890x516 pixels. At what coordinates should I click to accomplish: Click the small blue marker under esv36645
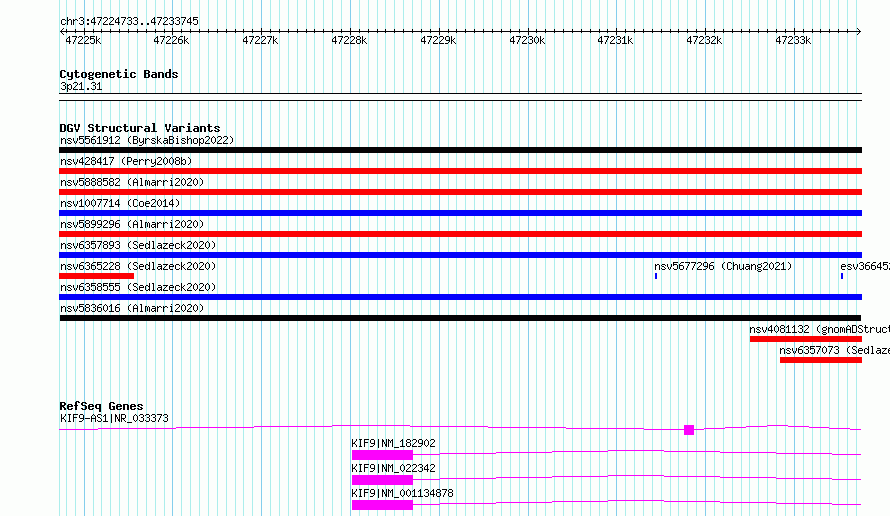[x=842, y=276]
